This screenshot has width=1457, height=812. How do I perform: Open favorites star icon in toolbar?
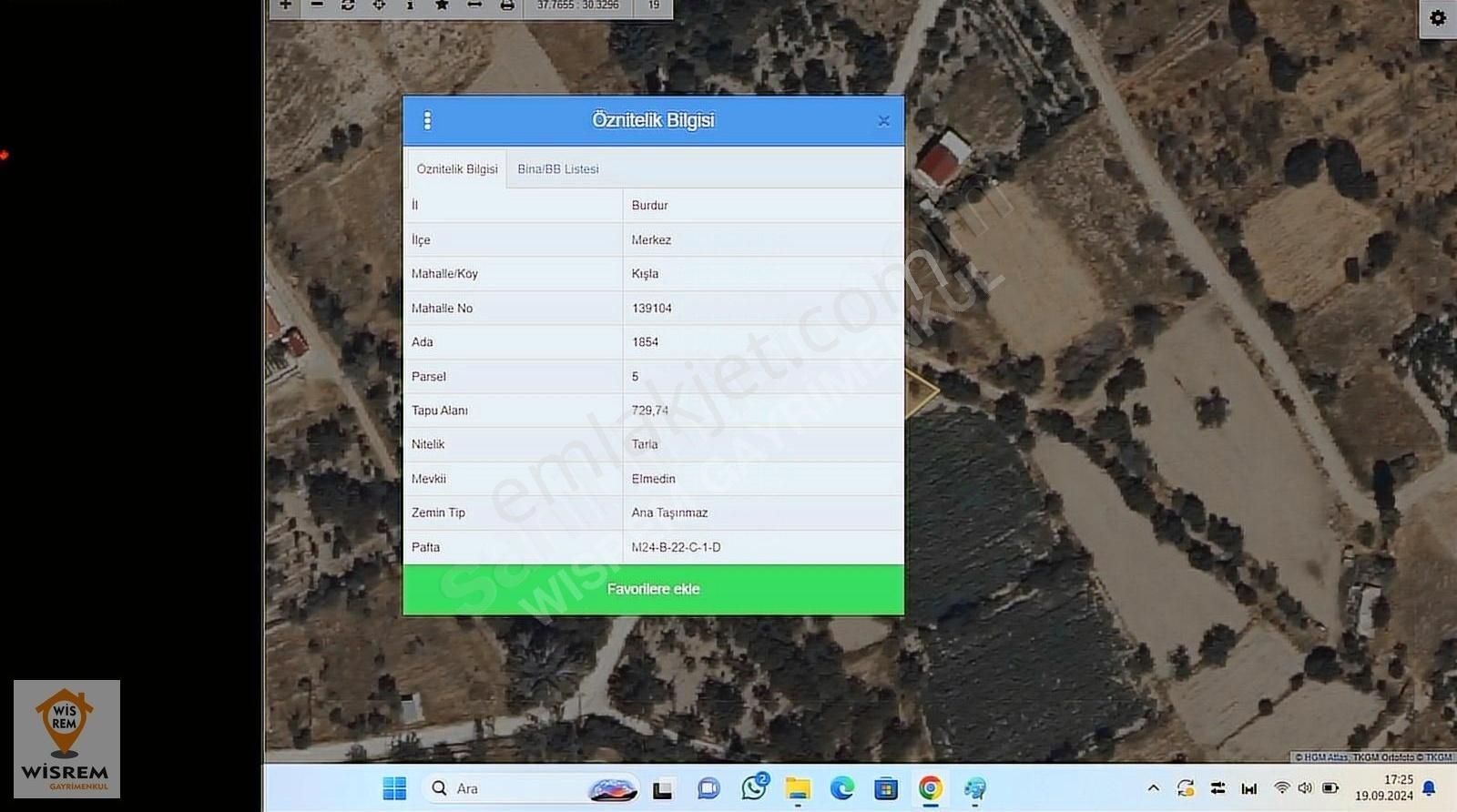click(x=442, y=5)
